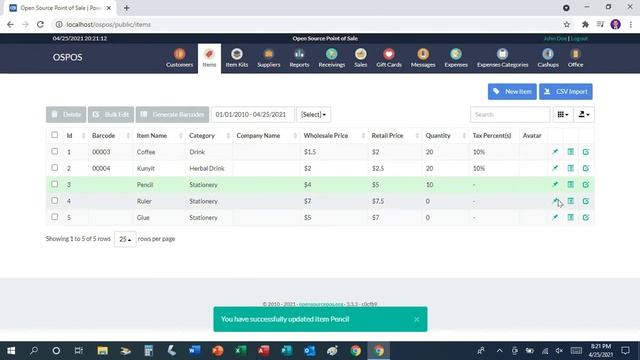Open inventory details icon for Pencil row
Image resolution: width=640 pixels, height=360 pixels.
pyautogui.click(x=571, y=184)
